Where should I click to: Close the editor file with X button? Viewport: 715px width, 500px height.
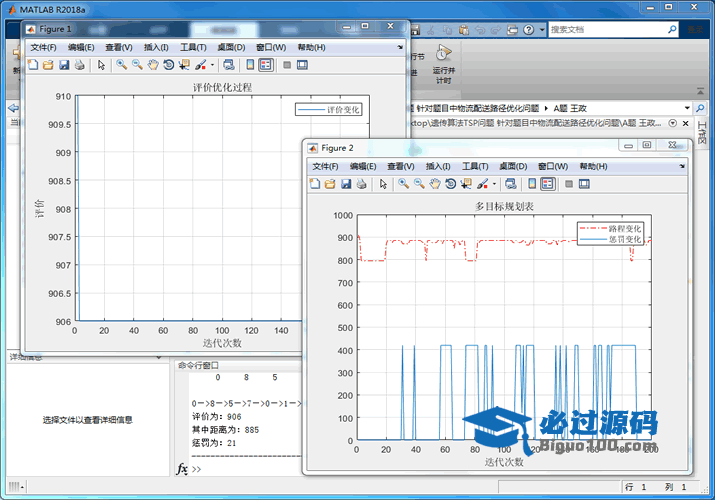click(x=685, y=123)
